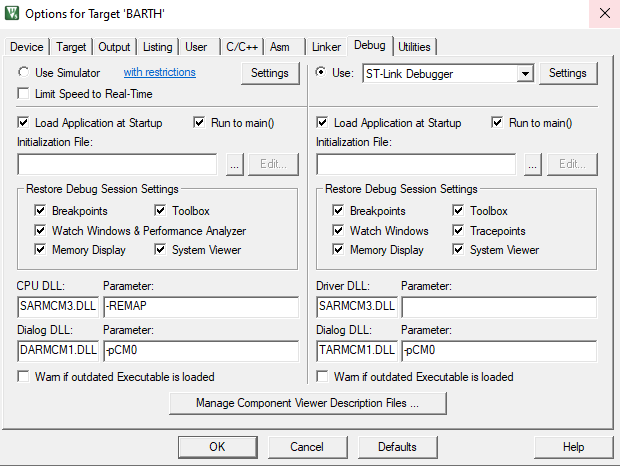The image size is (620, 467).
Task: Click debugger -pCM0 parameter field
Action: tap(499, 351)
